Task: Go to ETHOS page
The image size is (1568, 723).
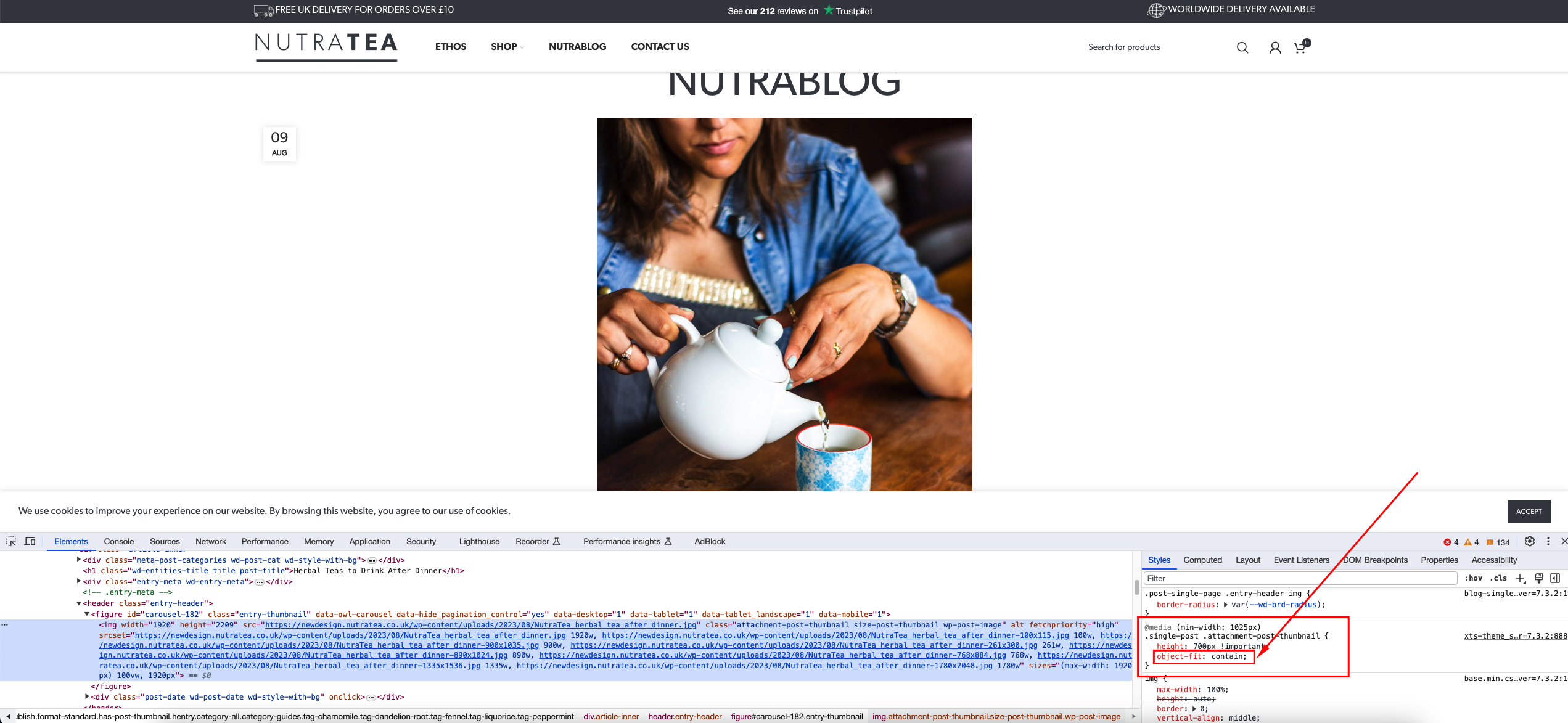Action: coord(451,47)
